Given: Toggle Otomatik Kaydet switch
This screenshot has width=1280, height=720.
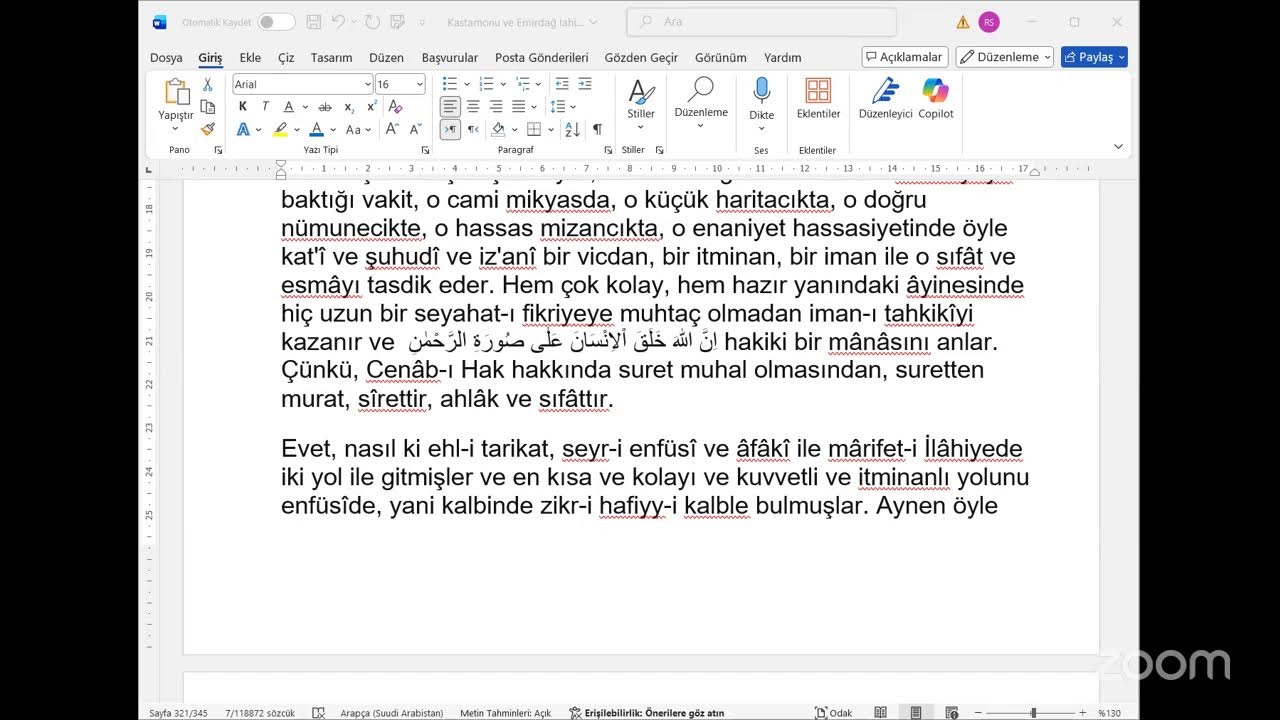Looking at the screenshot, I should pos(276,22).
